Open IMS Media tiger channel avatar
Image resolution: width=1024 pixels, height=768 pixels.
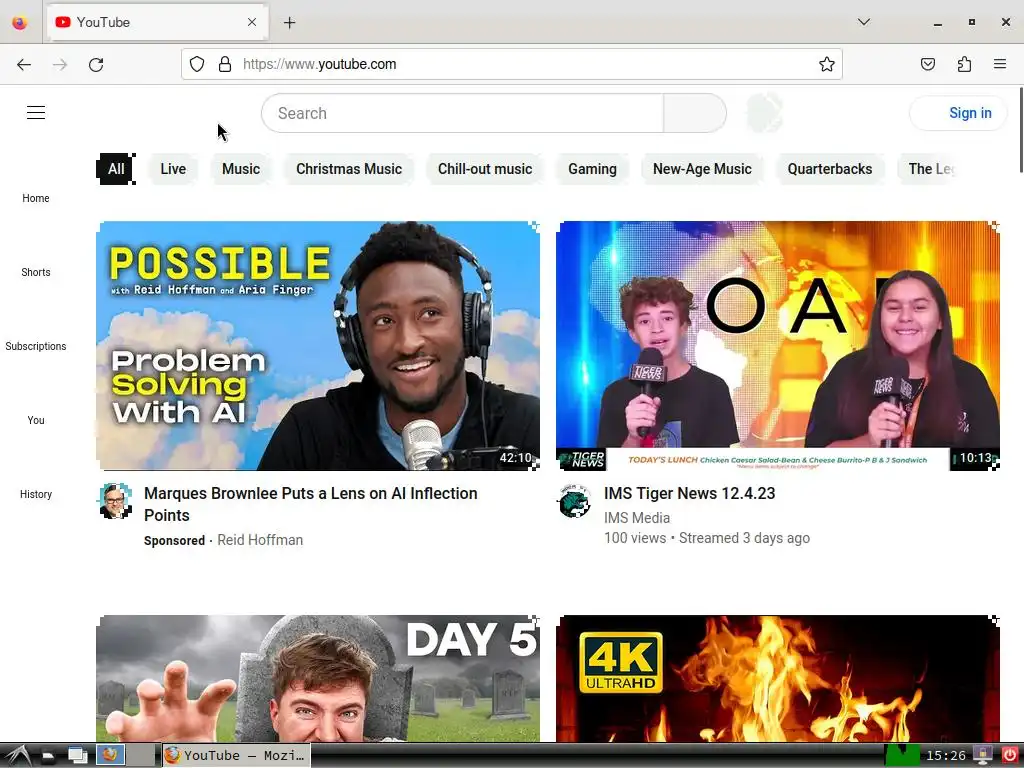click(575, 501)
